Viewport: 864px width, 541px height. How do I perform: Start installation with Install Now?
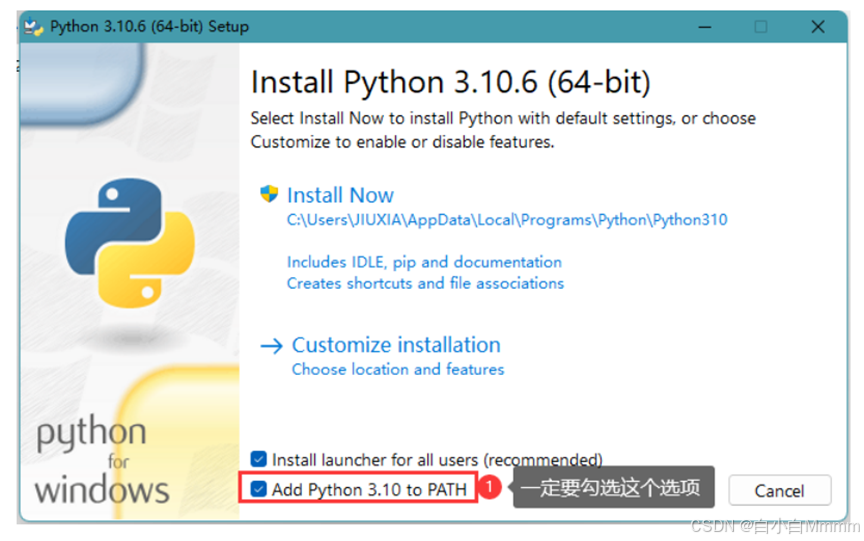click(x=340, y=195)
